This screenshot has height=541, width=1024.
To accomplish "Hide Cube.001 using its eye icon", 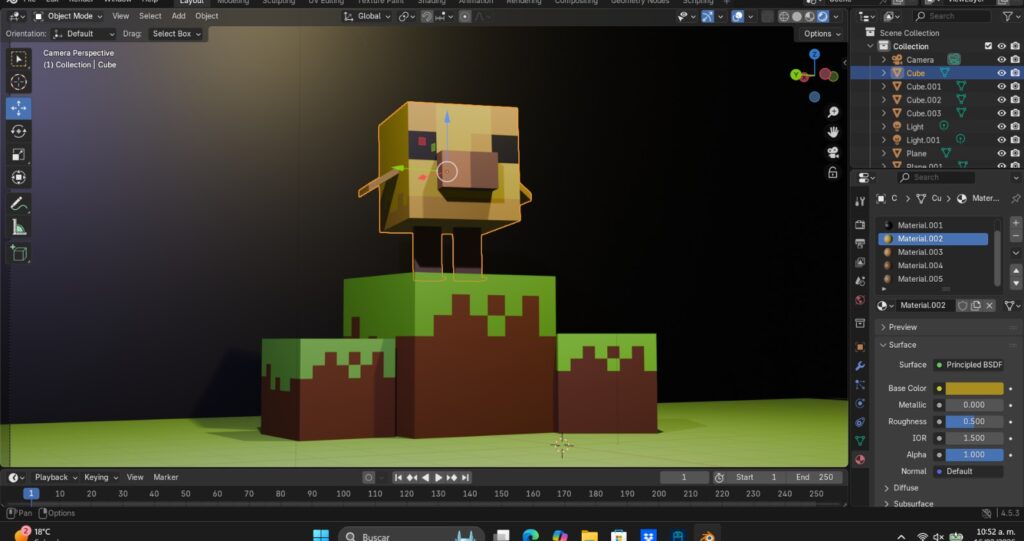I will 1001,87.
